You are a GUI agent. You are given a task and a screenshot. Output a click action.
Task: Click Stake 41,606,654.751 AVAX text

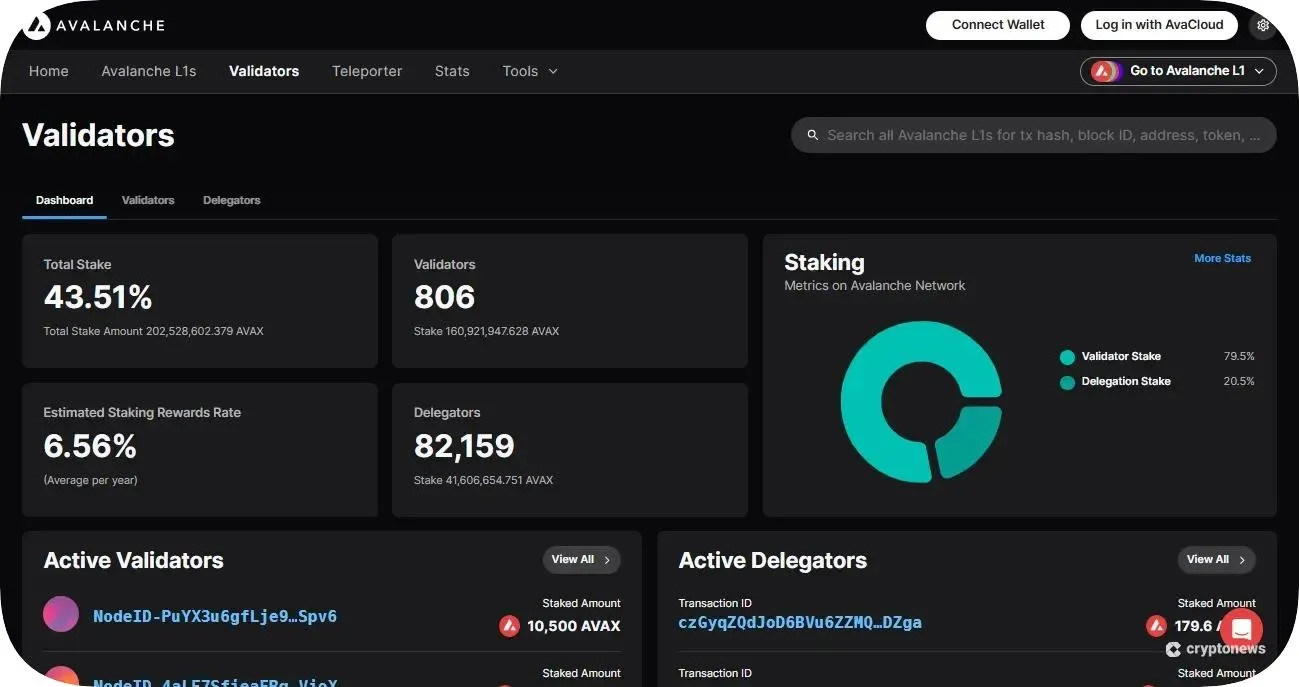[484, 480]
